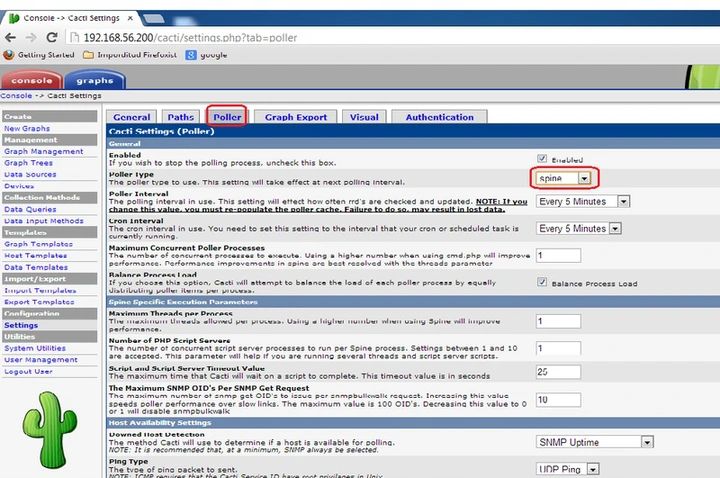Open the Downed Host Detection SNMP Uptime dropdown
Image resolution: width=720 pixels, height=478 pixels.
[594, 442]
